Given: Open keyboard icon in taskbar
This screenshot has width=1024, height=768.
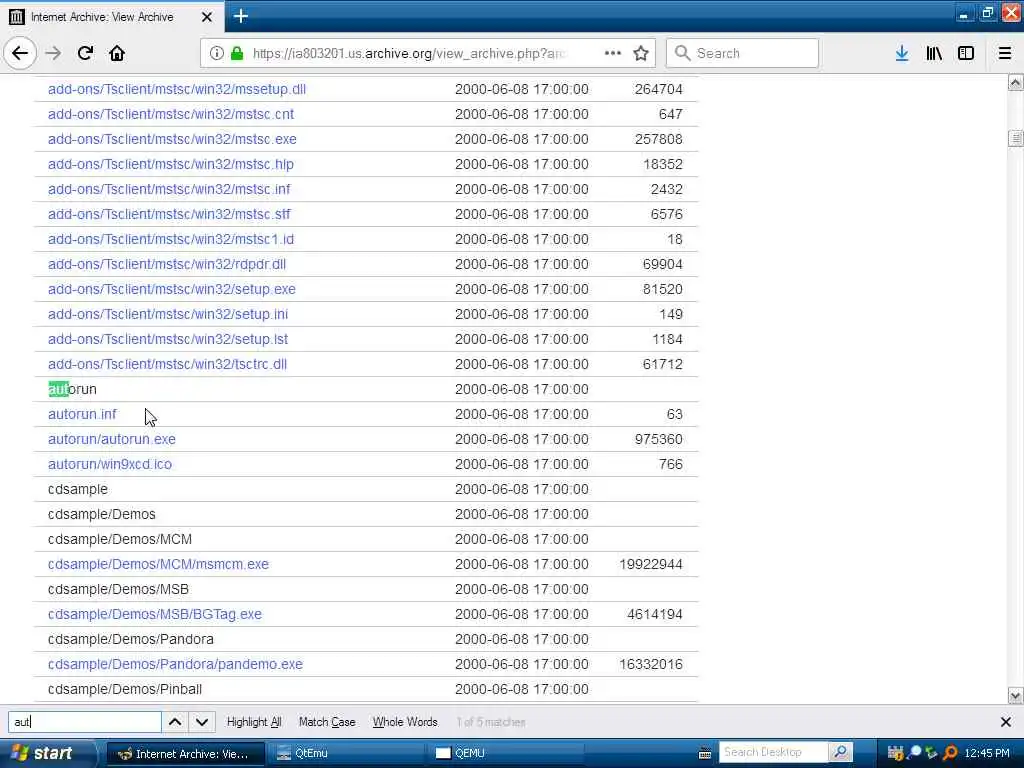Looking at the screenshot, I should coord(705,754).
